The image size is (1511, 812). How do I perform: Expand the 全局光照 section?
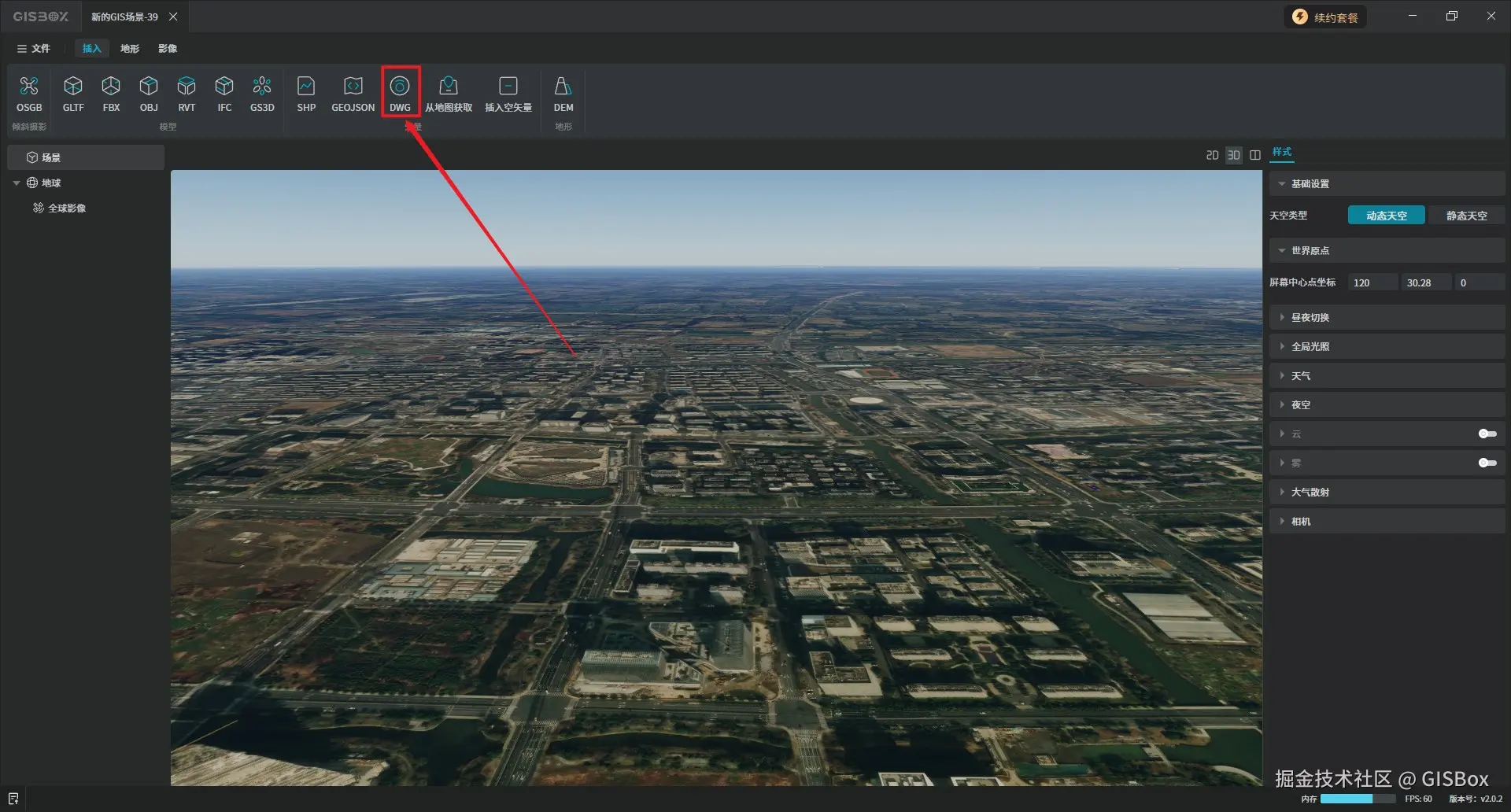[x=1387, y=346]
